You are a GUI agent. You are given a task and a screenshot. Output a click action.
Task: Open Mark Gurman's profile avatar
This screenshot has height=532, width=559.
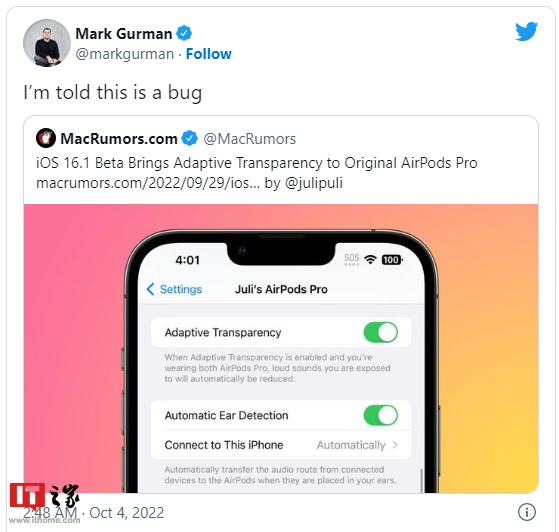(47, 43)
